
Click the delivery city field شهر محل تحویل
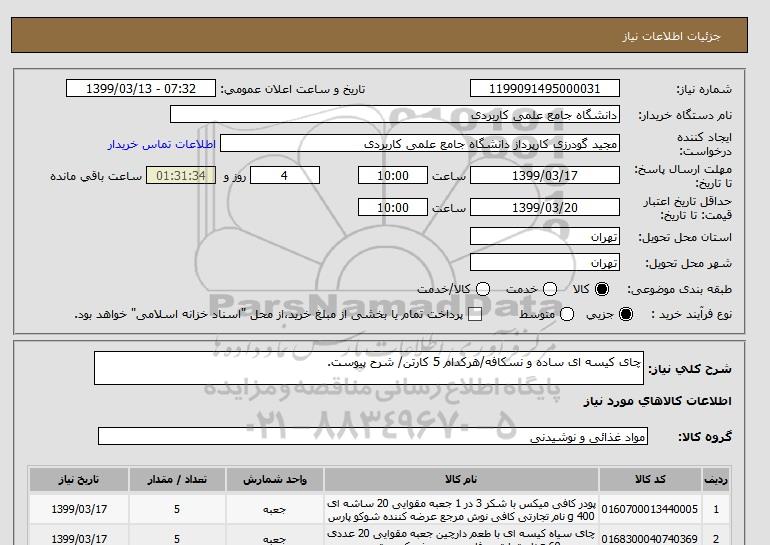pyautogui.click(x=545, y=262)
